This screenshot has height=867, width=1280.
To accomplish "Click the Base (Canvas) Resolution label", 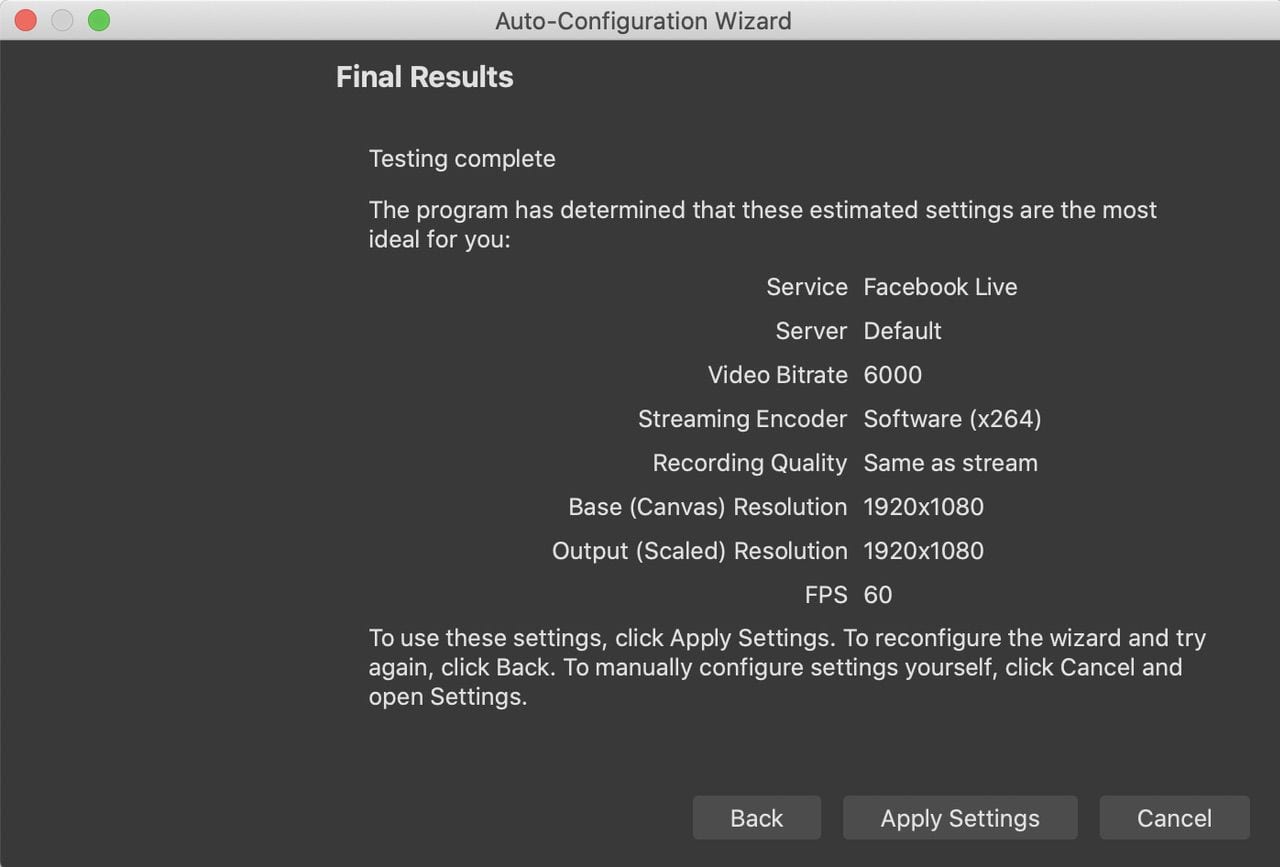I will [x=707, y=507].
